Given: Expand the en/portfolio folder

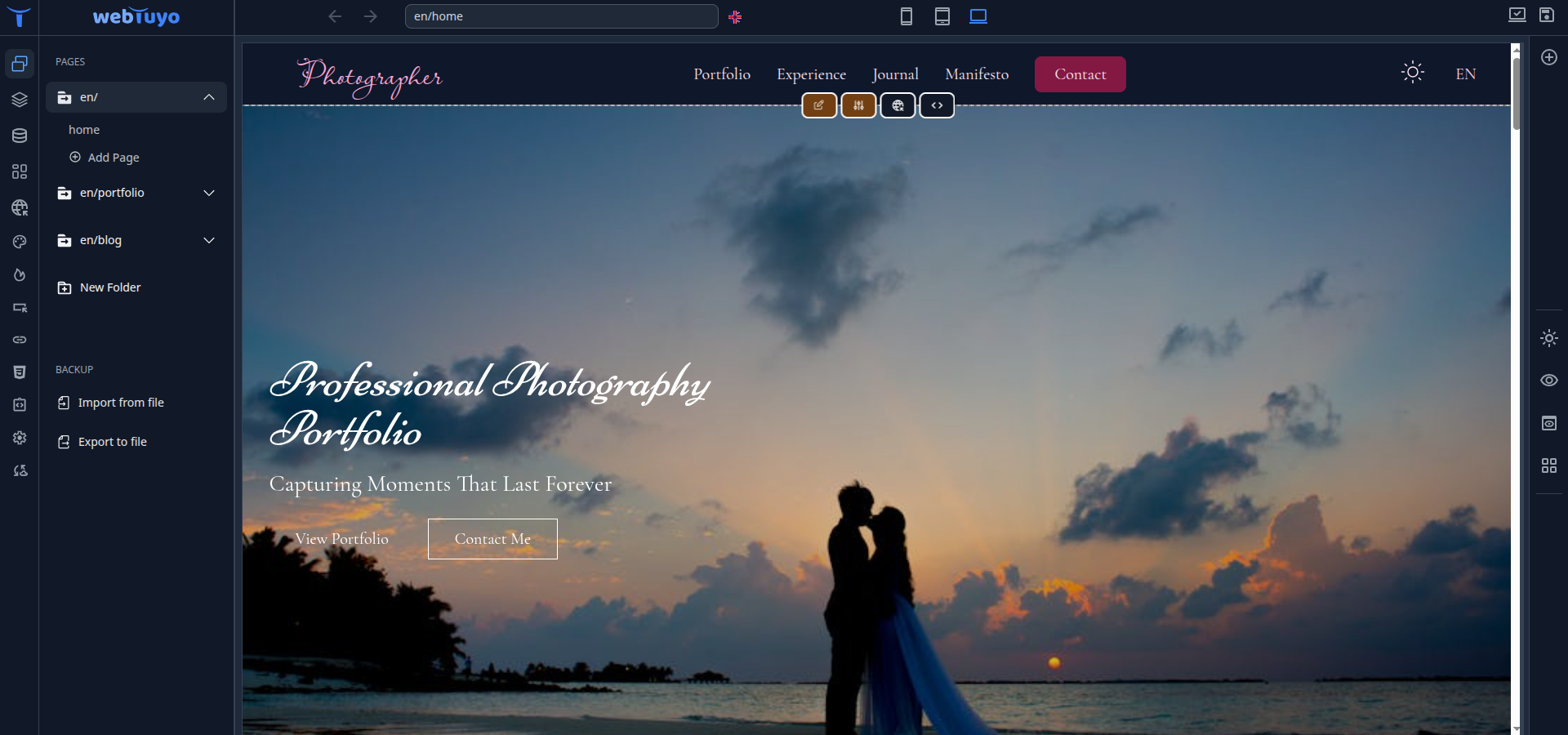Looking at the screenshot, I should click(x=209, y=193).
